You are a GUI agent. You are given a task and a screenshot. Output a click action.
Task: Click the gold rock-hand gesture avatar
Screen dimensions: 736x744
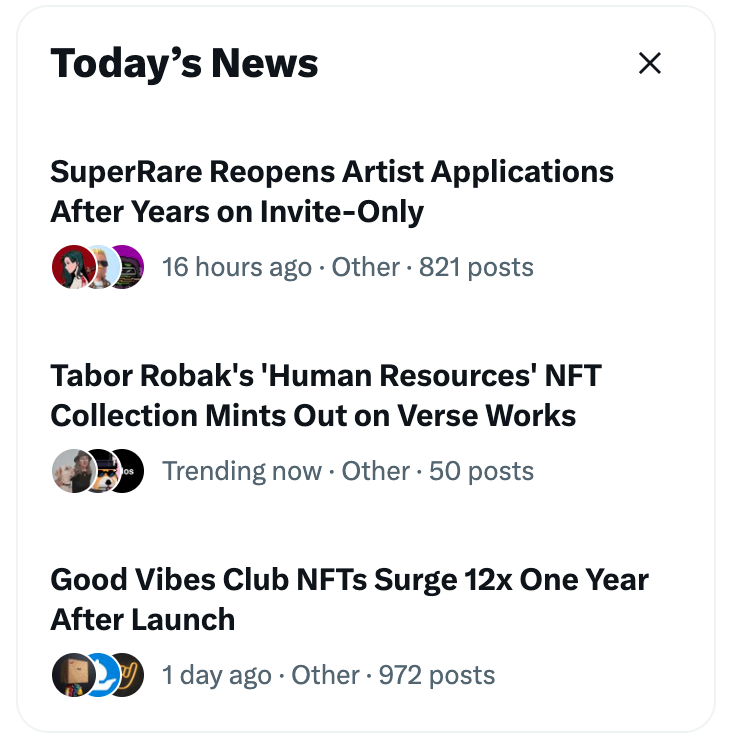pyautogui.click(x=130, y=675)
